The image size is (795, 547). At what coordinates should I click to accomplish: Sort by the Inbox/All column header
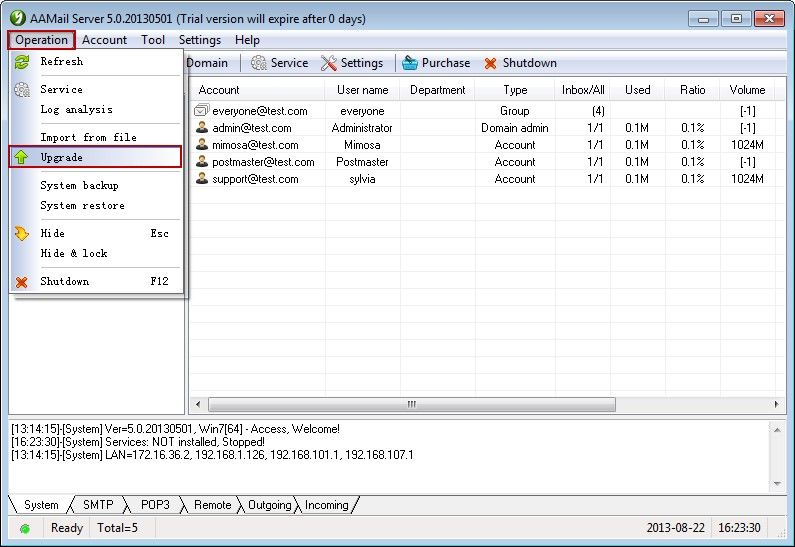583,90
